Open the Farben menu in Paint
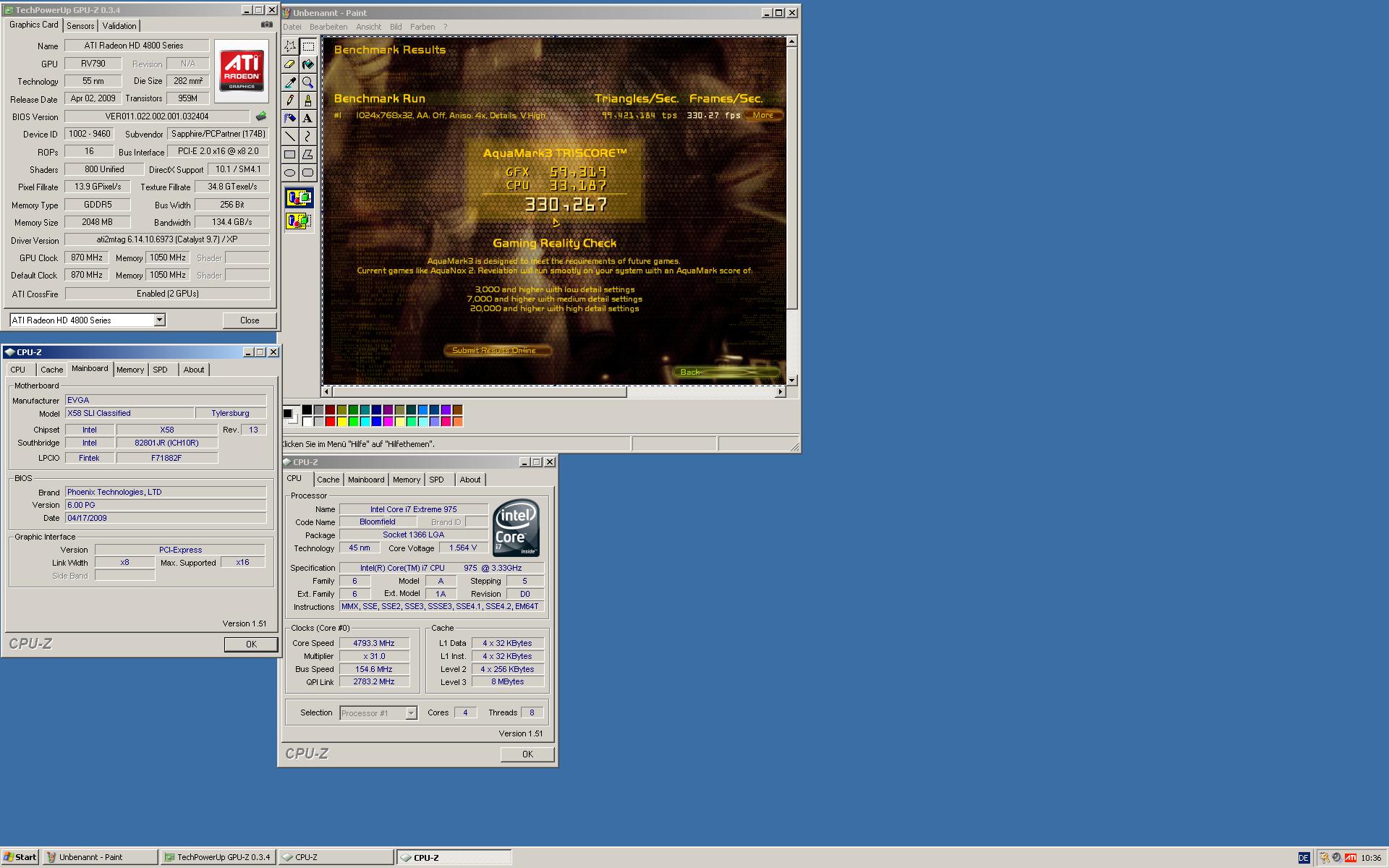This screenshot has width=1389, height=868. 422,27
